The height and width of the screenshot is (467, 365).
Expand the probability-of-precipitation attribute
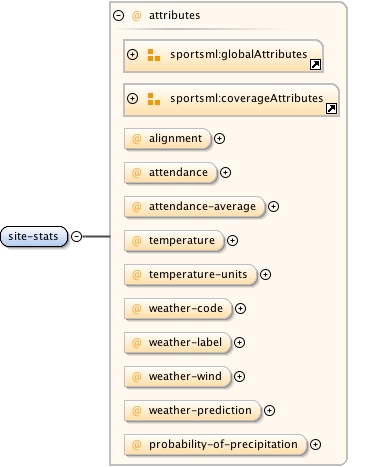point(315,444)
